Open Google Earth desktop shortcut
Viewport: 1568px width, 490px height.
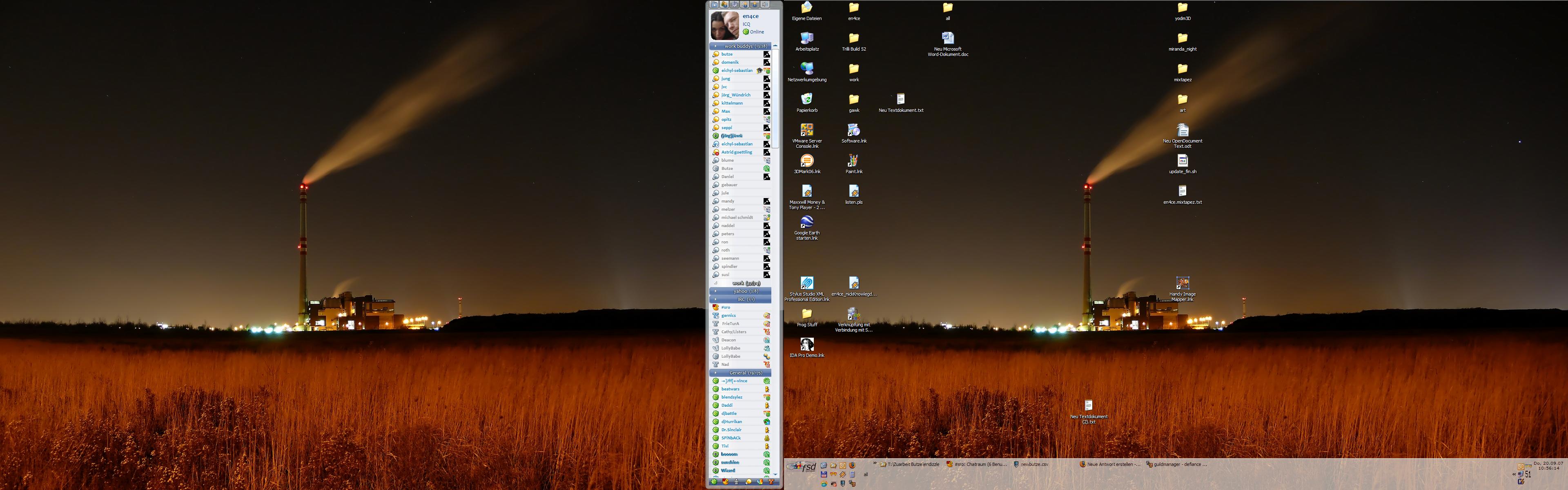tap(806, 222)
